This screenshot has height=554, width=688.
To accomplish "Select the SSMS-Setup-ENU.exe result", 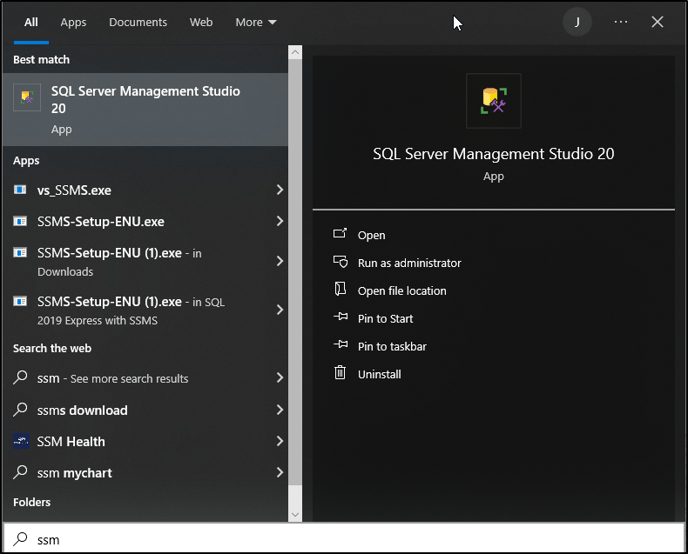I will coord(145,222).
